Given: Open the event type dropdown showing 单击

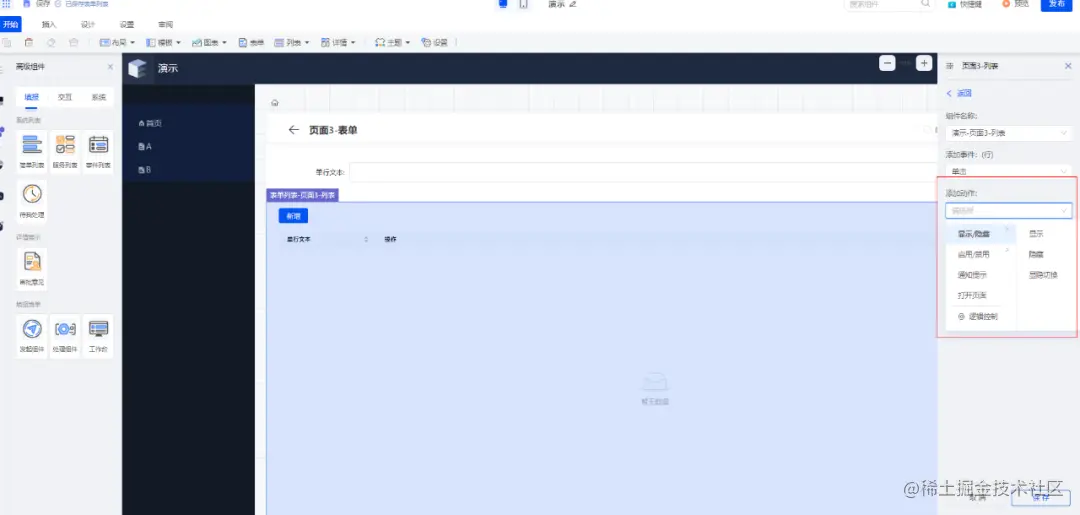Looking at the screenshot, I should point(1008,171).
